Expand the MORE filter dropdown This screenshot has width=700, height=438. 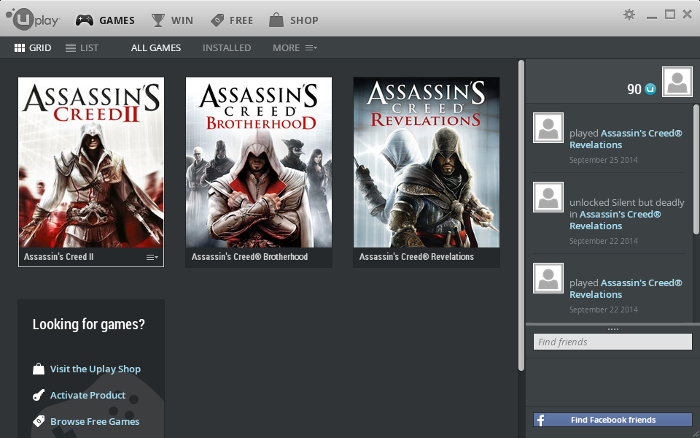pyautogui.click(x=295, y=48)
